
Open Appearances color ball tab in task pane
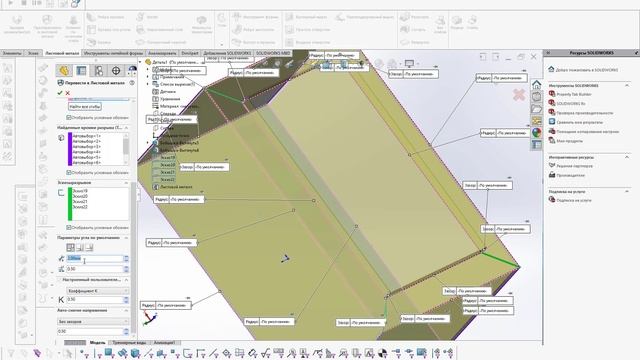(x=536, y=133)
